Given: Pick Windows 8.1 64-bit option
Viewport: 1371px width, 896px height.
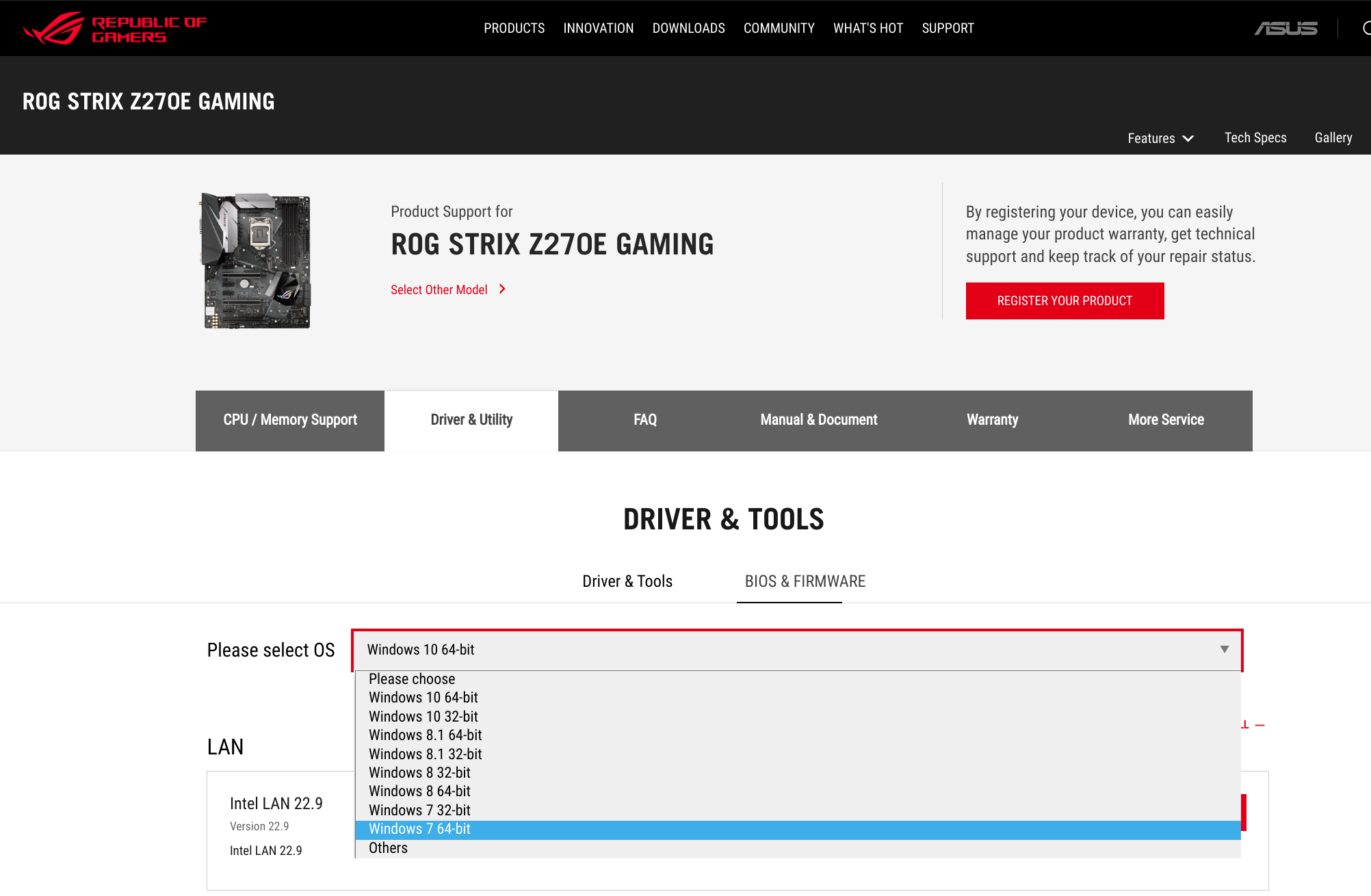Looking at the screenshot, I should tap(425, 735).
